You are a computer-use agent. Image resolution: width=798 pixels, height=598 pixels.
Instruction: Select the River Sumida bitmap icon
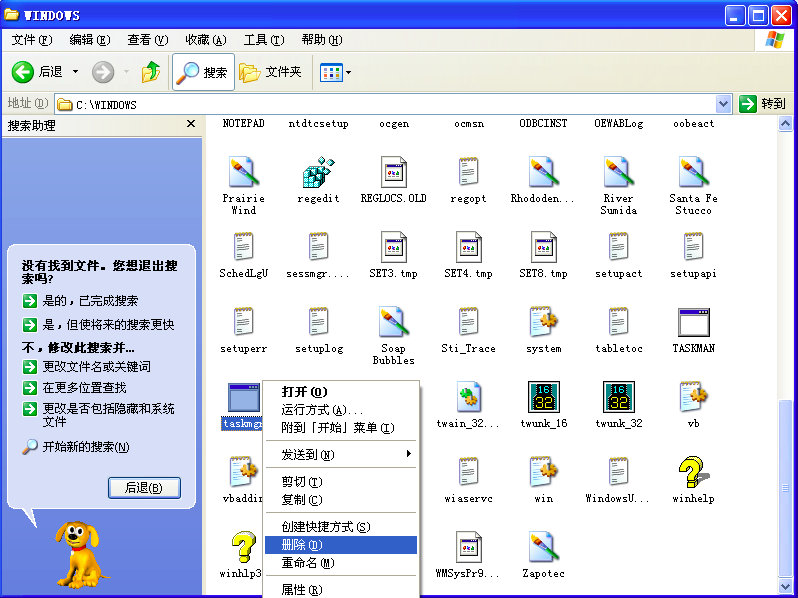(x=618, y=173)
